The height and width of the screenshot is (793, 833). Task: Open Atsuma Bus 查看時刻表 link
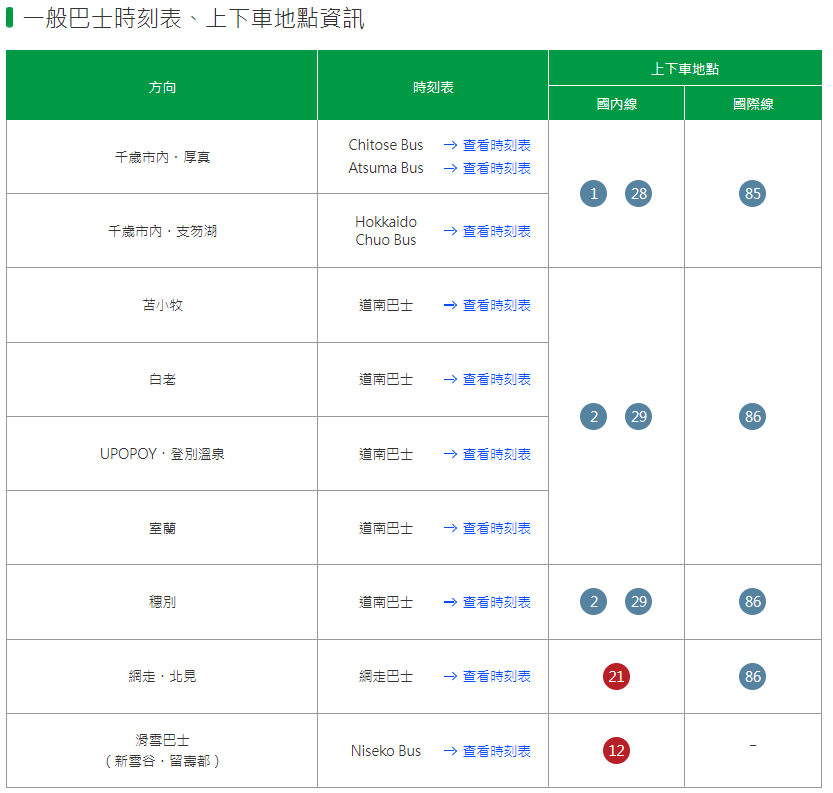pos(487,169)
